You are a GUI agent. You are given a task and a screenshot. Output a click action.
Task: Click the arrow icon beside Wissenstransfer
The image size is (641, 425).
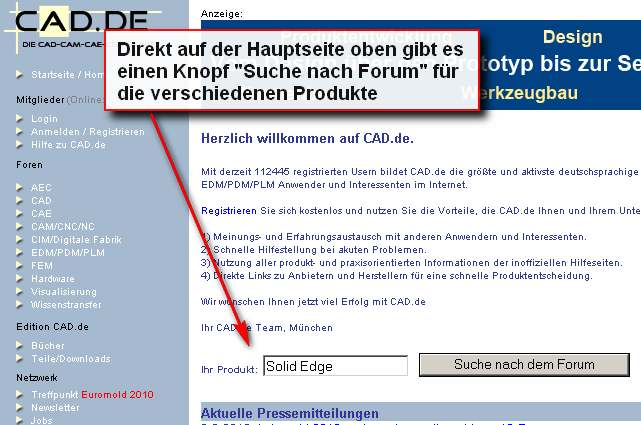pos(19,304)
